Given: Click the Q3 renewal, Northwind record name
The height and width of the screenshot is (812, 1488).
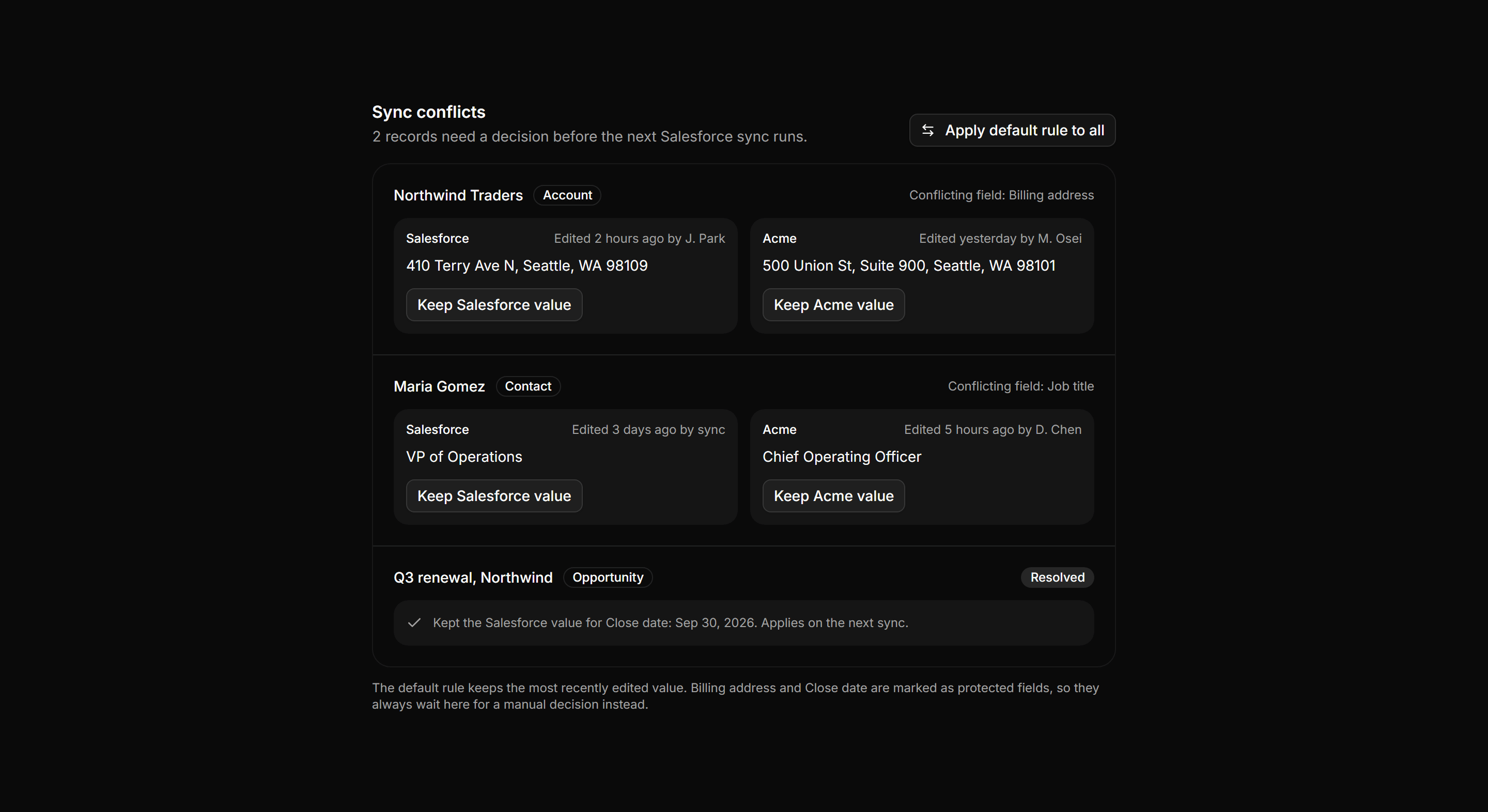Looking at the screenshot, I should [473, 577].
